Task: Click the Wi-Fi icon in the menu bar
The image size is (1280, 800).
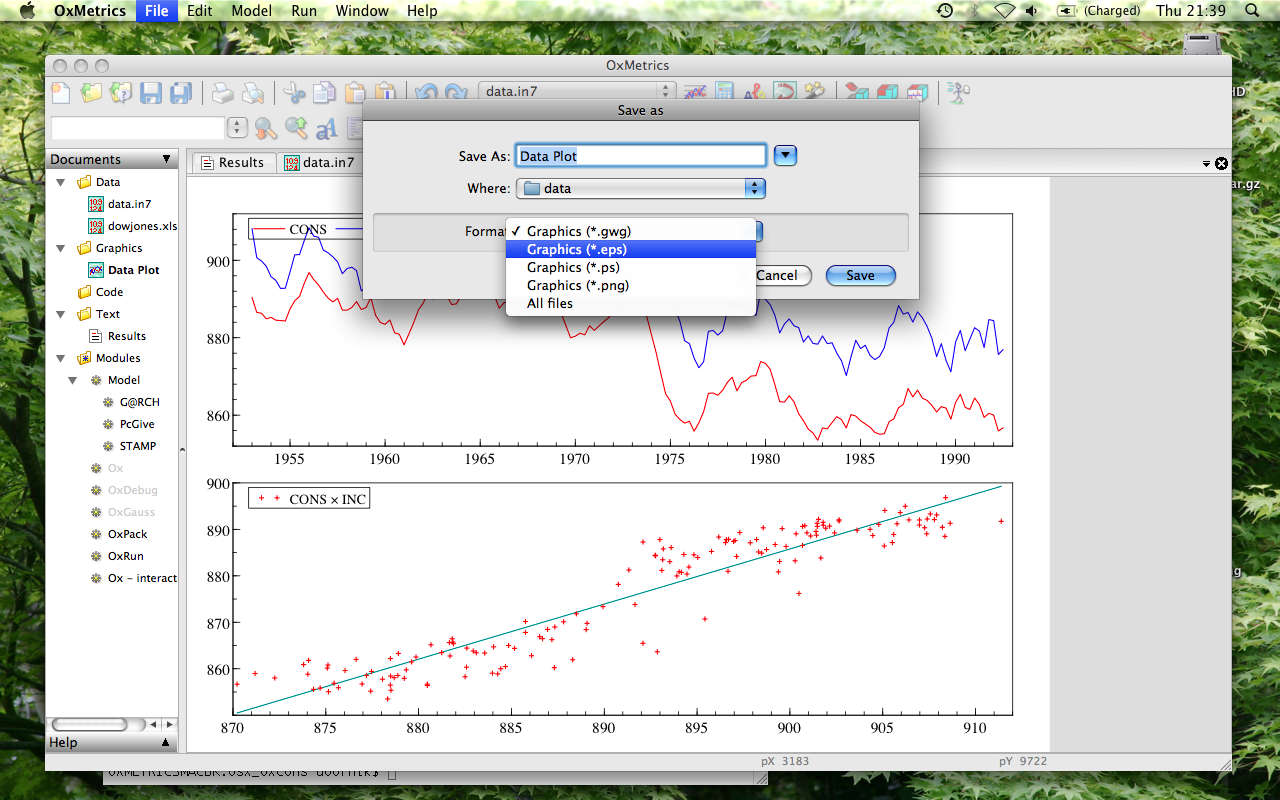Action: pos(1004,11)
